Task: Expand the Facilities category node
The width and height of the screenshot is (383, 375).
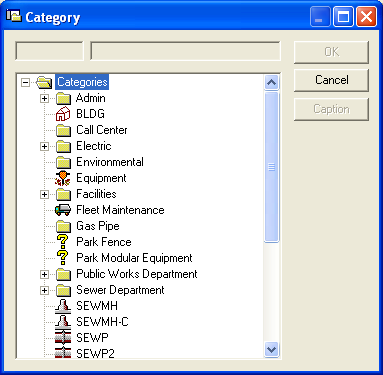Action: coord(44,194)
